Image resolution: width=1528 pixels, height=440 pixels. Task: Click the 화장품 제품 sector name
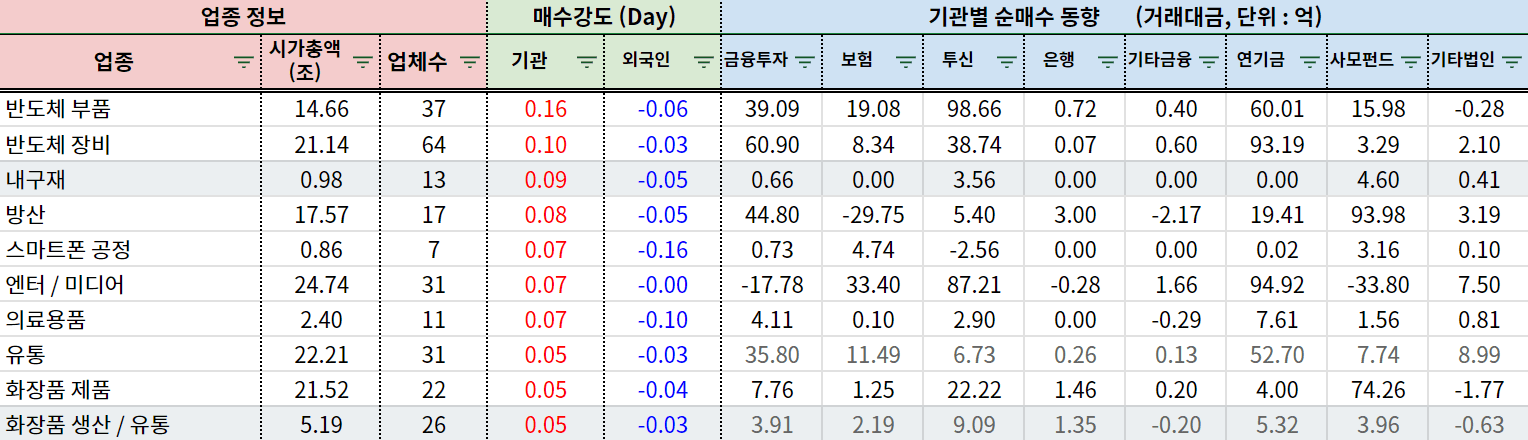[x=59, y=390]
